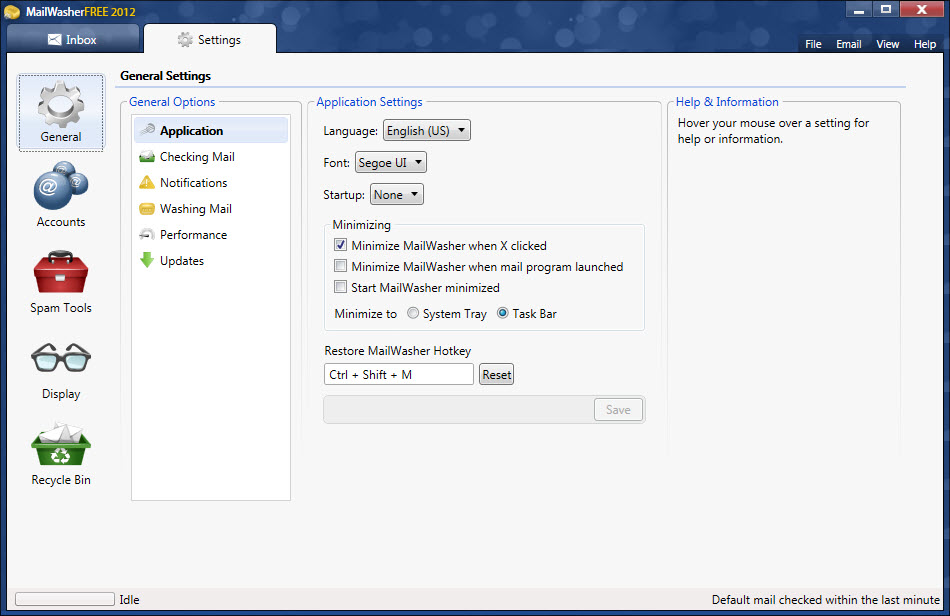Open the Font dropdown

click(x=391, y=162)
